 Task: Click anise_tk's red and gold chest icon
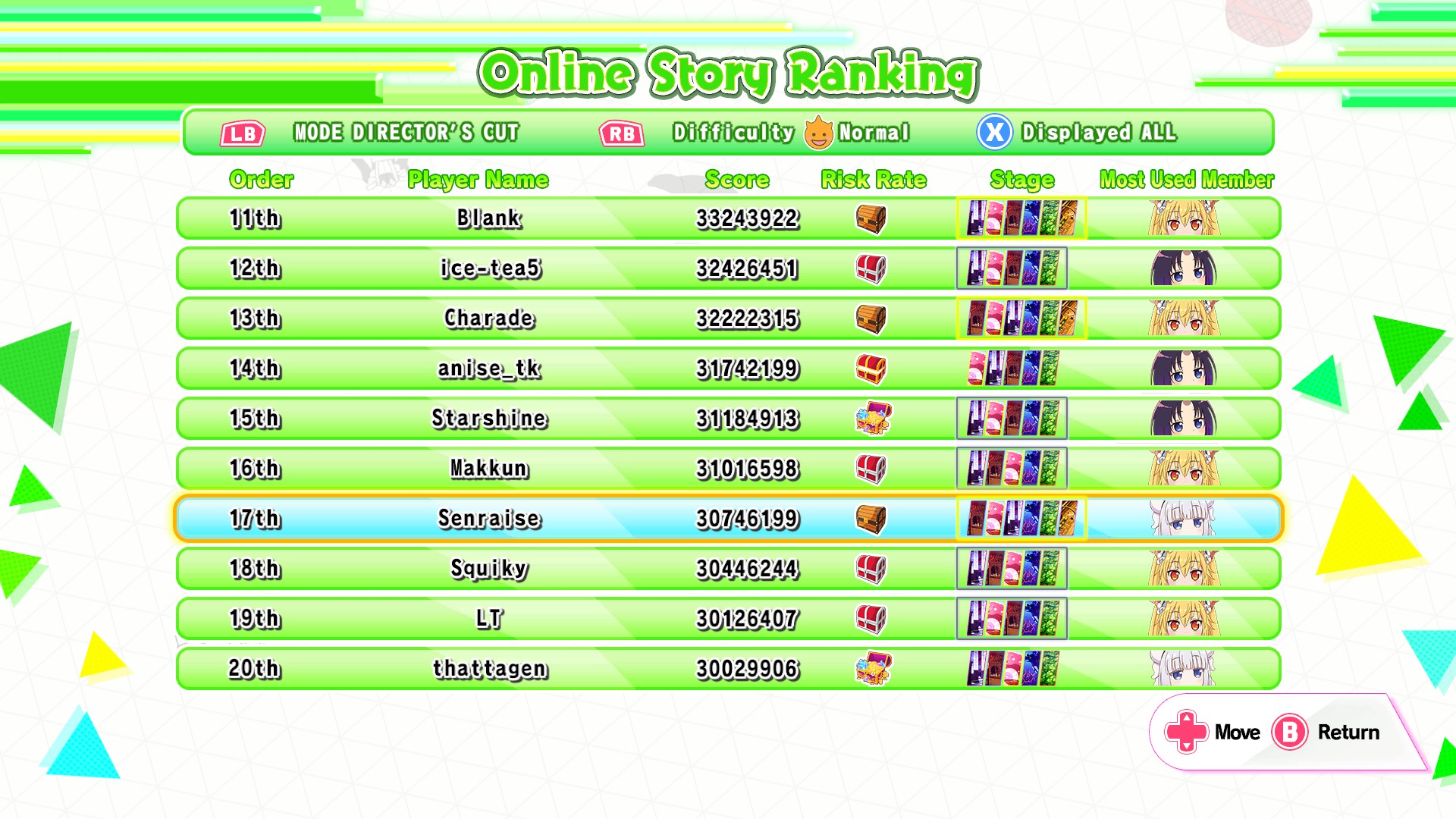click(x=871, y=369)
